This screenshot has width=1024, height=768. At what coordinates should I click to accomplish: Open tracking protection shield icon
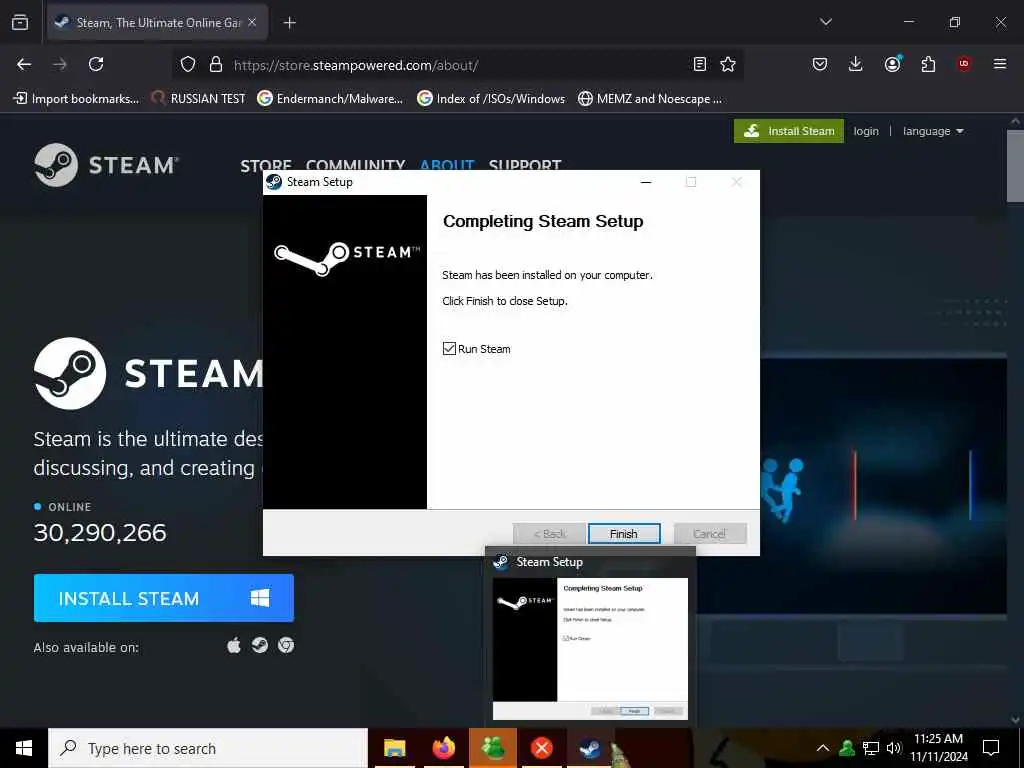tap(188, 64)
